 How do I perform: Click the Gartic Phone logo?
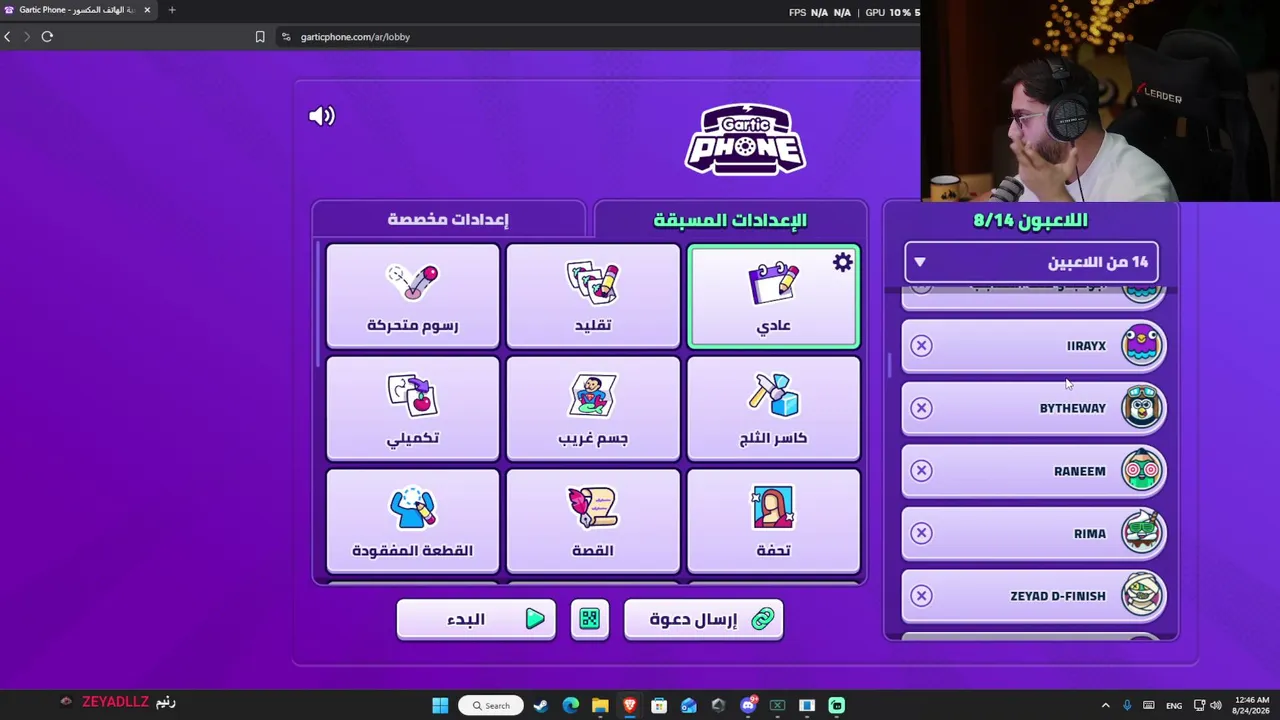coord(745,139)
